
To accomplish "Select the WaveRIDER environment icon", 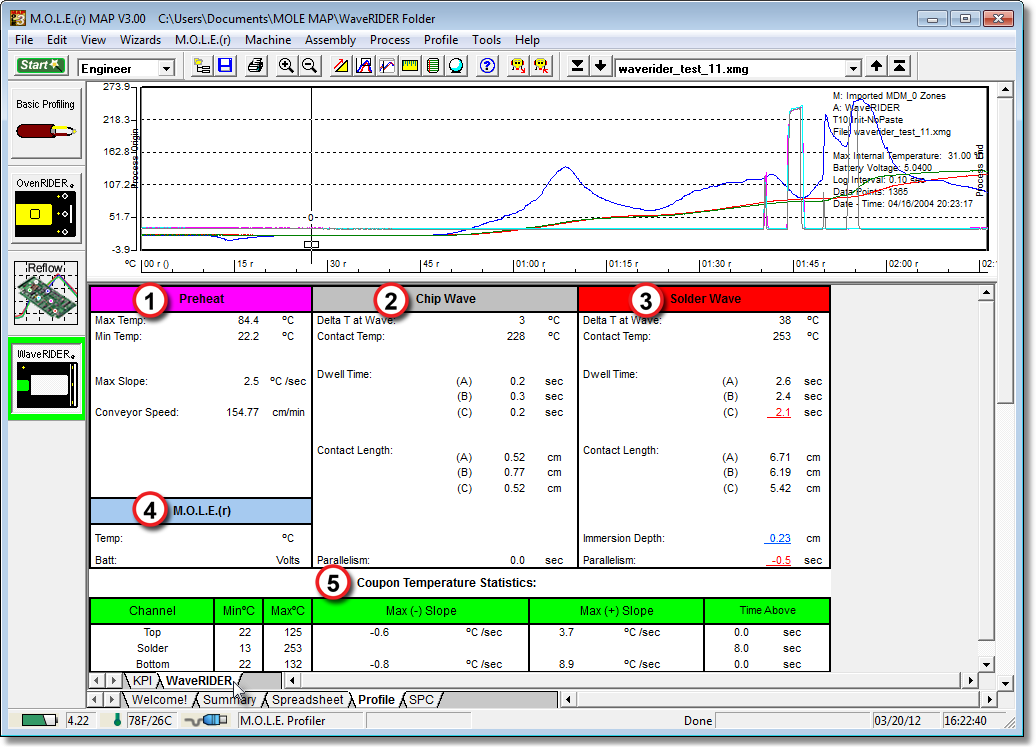I will [46, 379].
